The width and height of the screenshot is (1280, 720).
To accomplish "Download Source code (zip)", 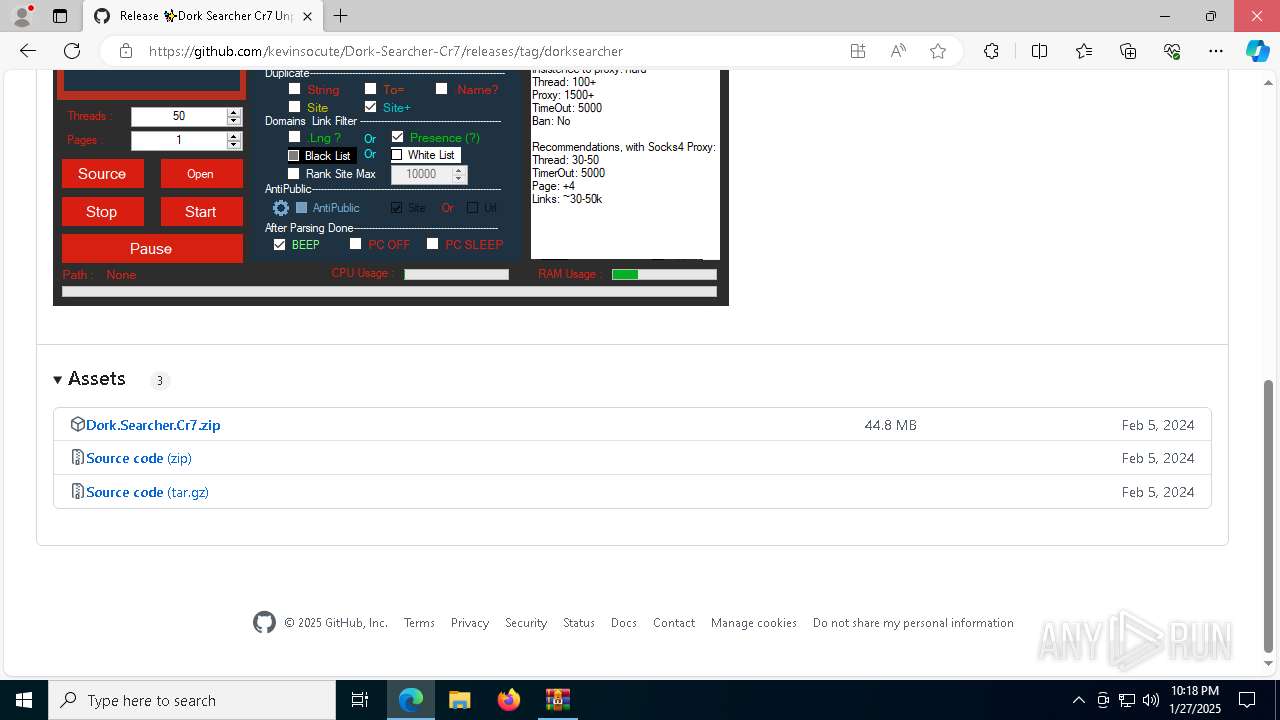I will (139, 458).
